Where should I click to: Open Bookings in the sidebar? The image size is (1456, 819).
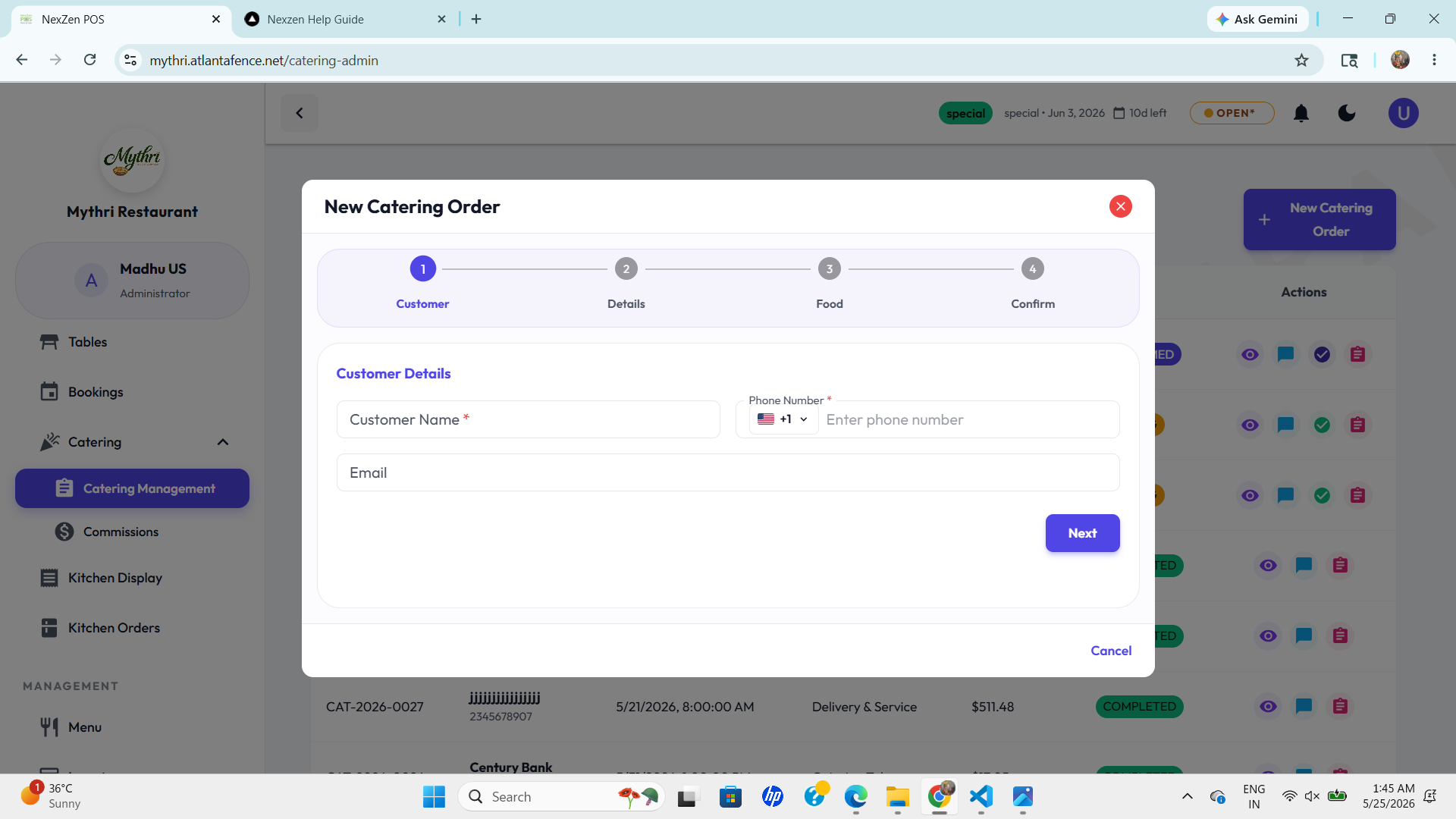(x=132, y=392)
